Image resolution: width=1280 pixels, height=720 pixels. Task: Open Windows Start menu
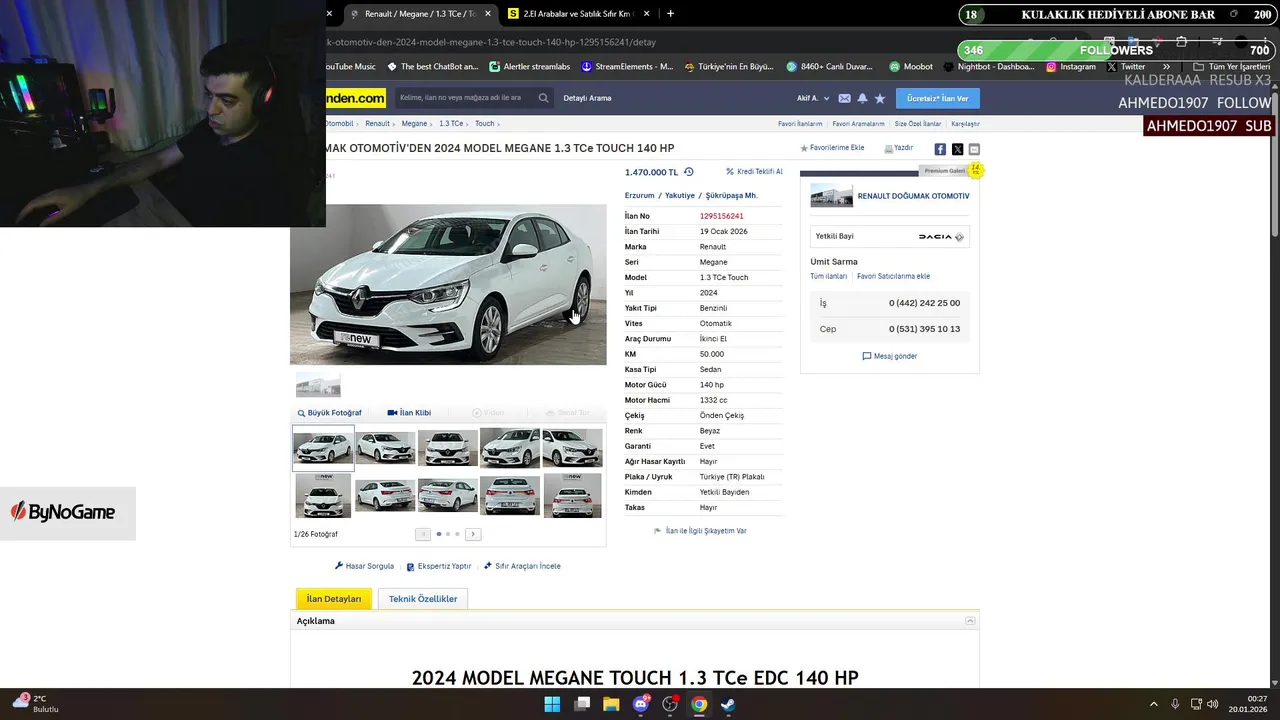click(x=552, y=704)
